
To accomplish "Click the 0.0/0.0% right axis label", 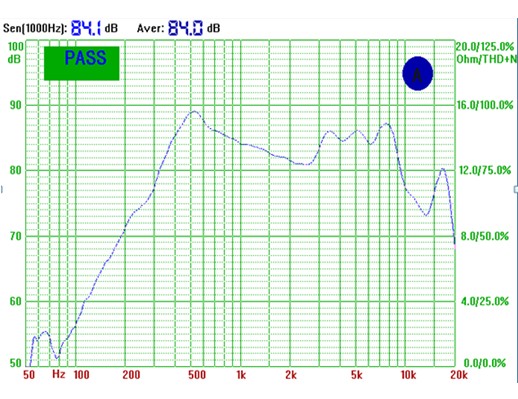I will 484,363.
